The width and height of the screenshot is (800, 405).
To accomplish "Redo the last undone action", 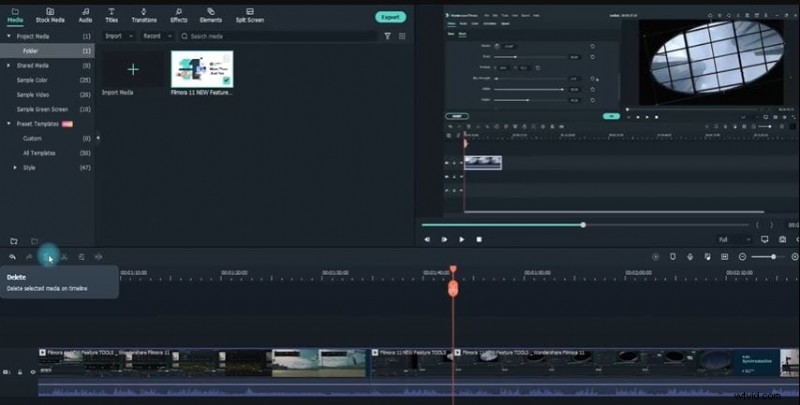I will point(29,257).
